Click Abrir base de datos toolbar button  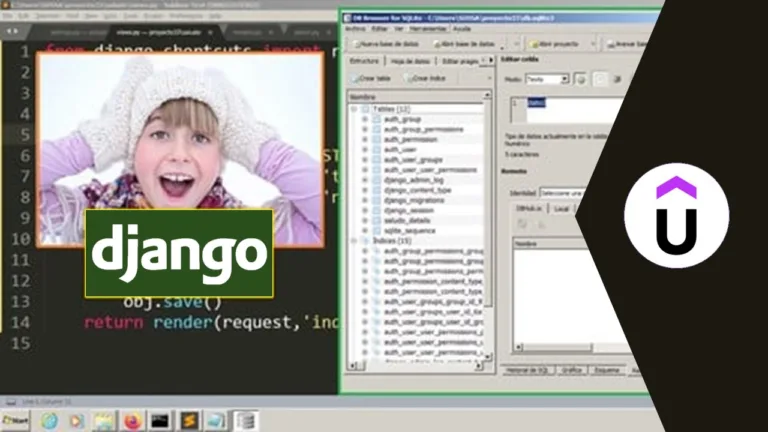pos(464,44)
